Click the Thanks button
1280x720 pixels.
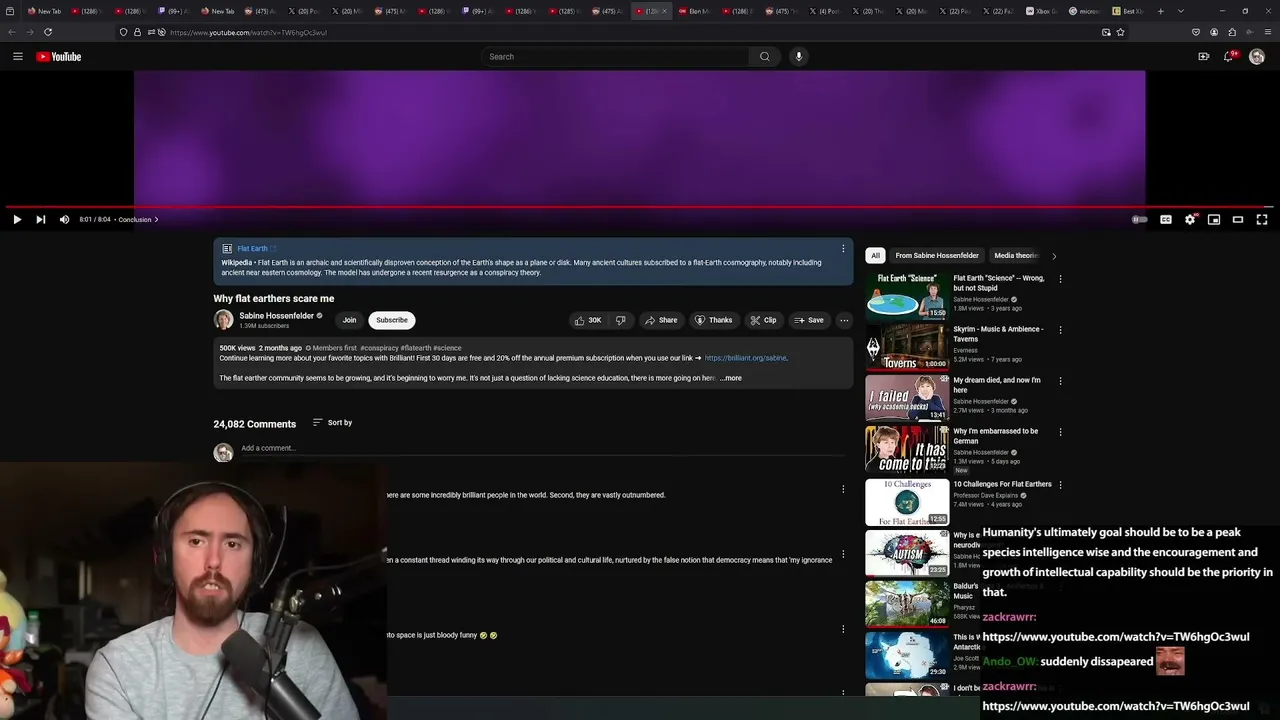pos(714,320)
